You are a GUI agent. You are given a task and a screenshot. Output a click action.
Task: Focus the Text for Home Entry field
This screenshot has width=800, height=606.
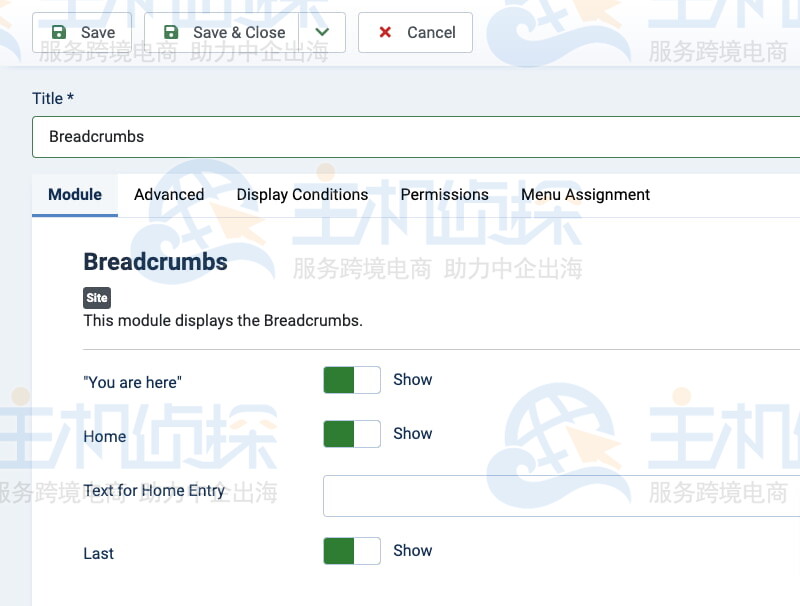561,496
